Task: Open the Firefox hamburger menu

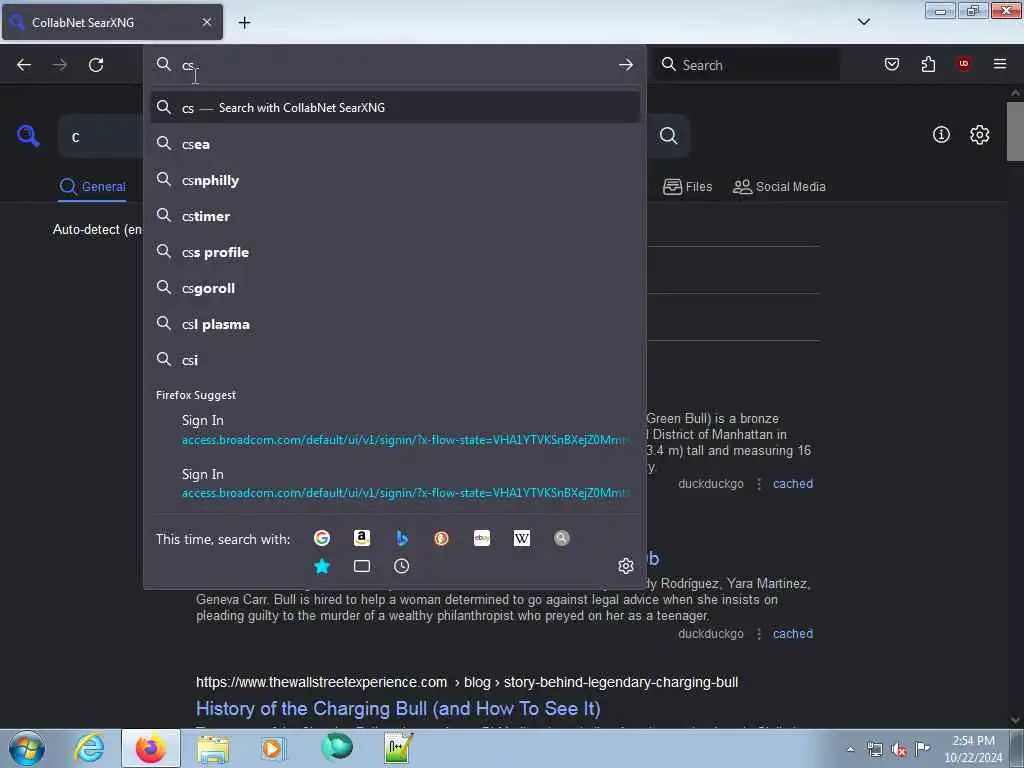Action: [999, 64]
